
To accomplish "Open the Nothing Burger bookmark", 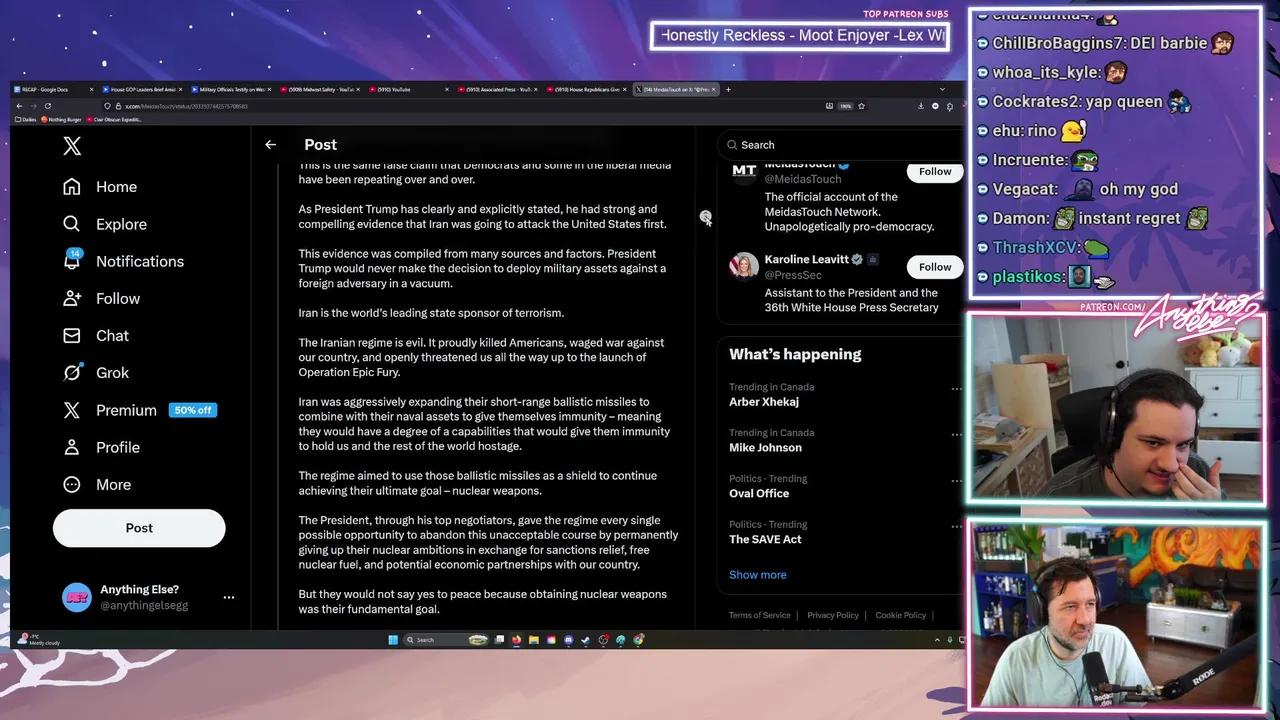I will 62,120.
